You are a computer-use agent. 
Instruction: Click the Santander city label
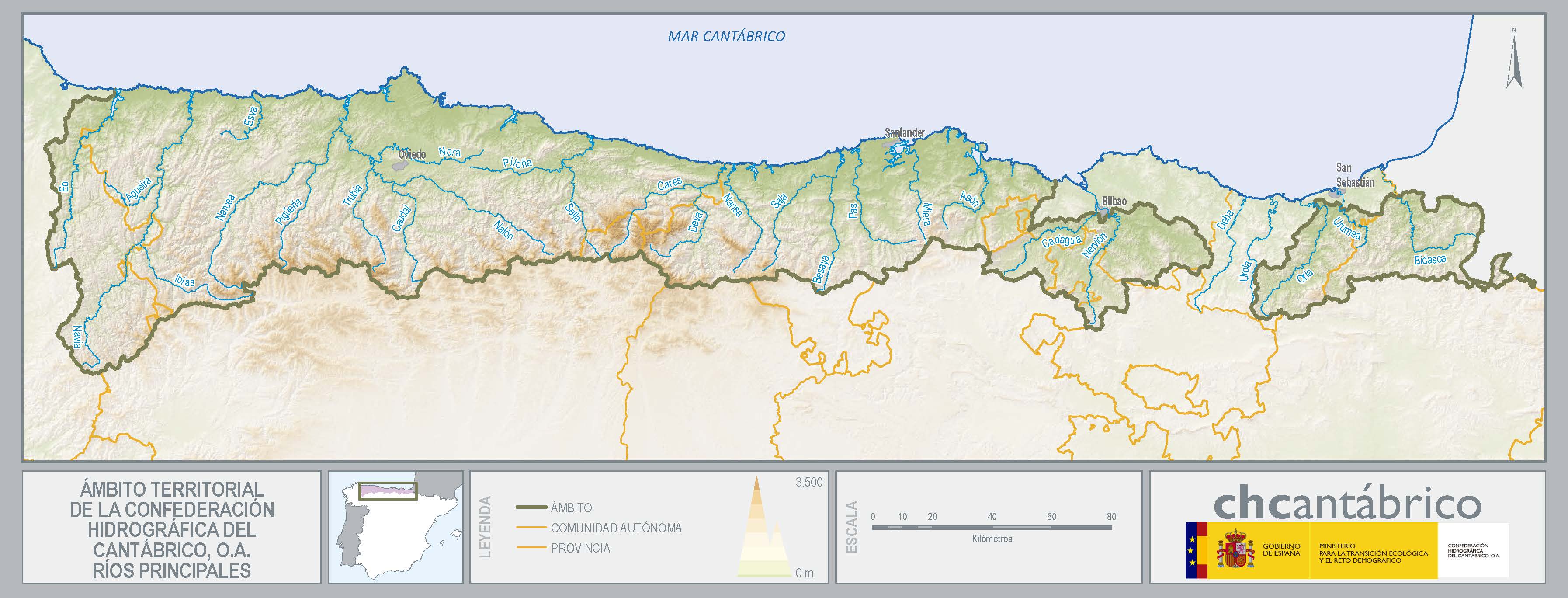[x=905, y=132]
